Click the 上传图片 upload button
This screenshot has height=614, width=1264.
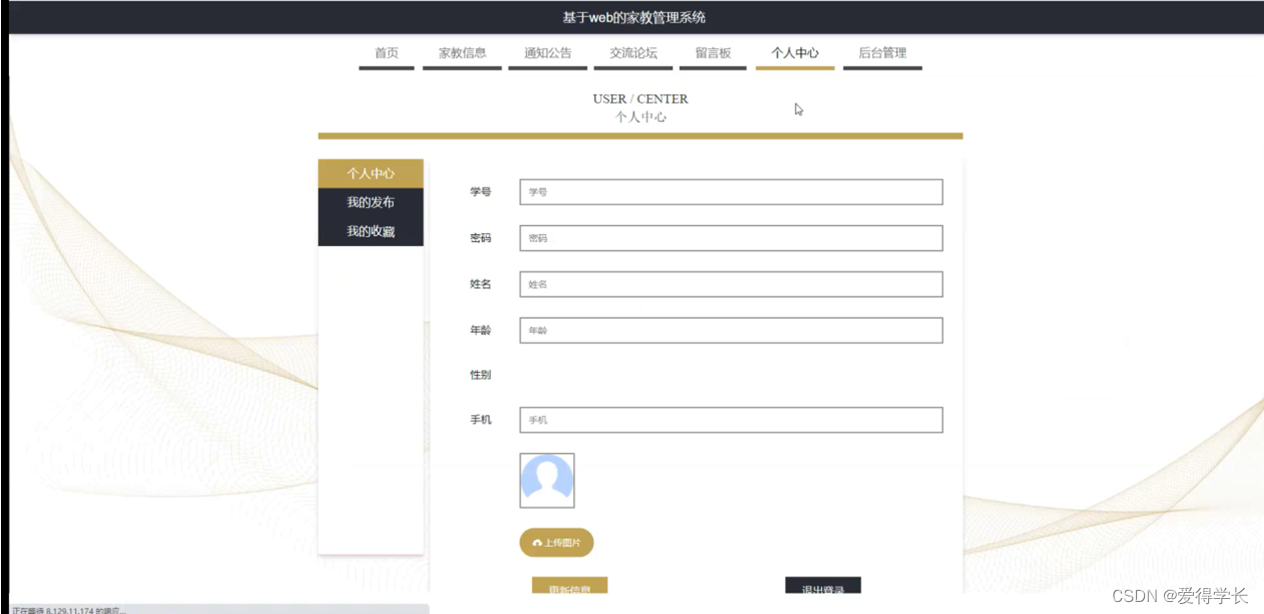[557, 543]
